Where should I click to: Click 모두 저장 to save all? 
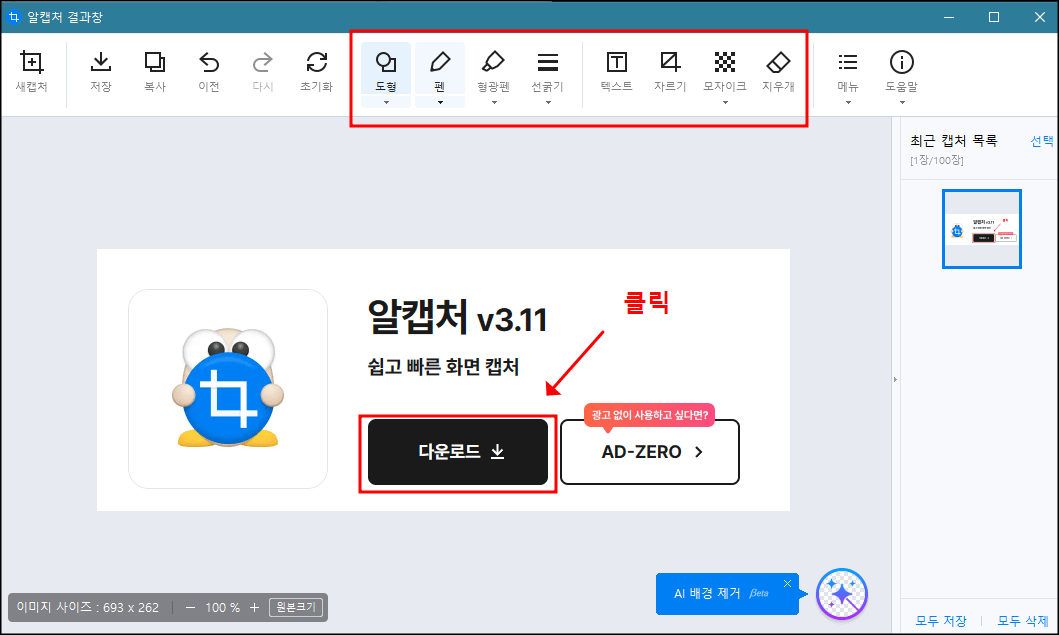941,620
